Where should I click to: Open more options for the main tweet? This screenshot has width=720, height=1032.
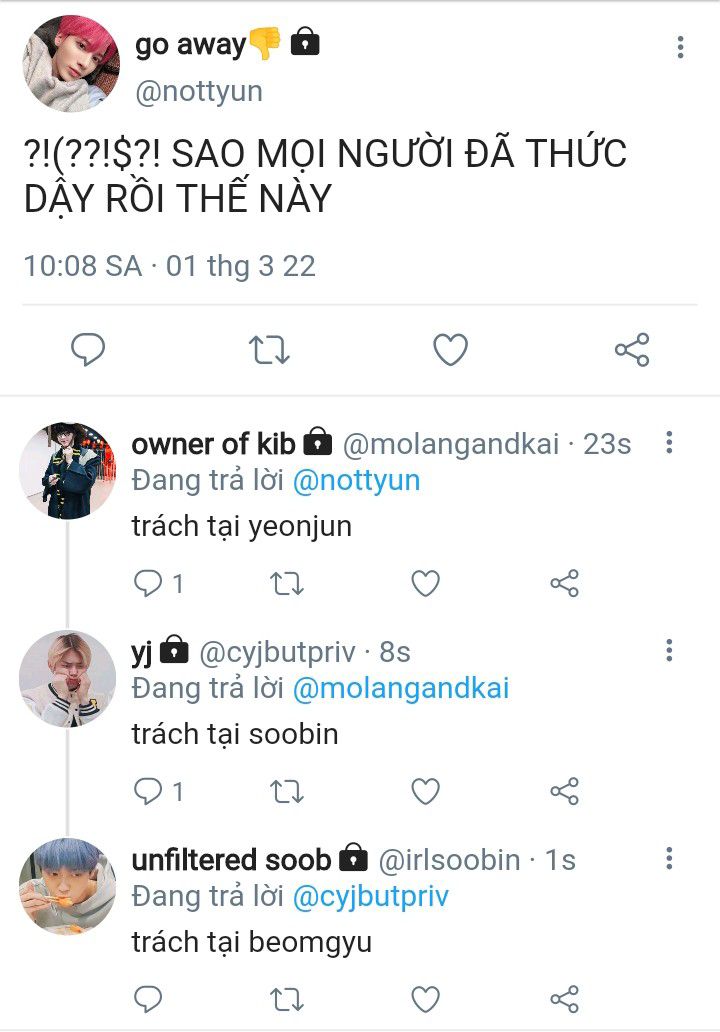coord(680,47)
